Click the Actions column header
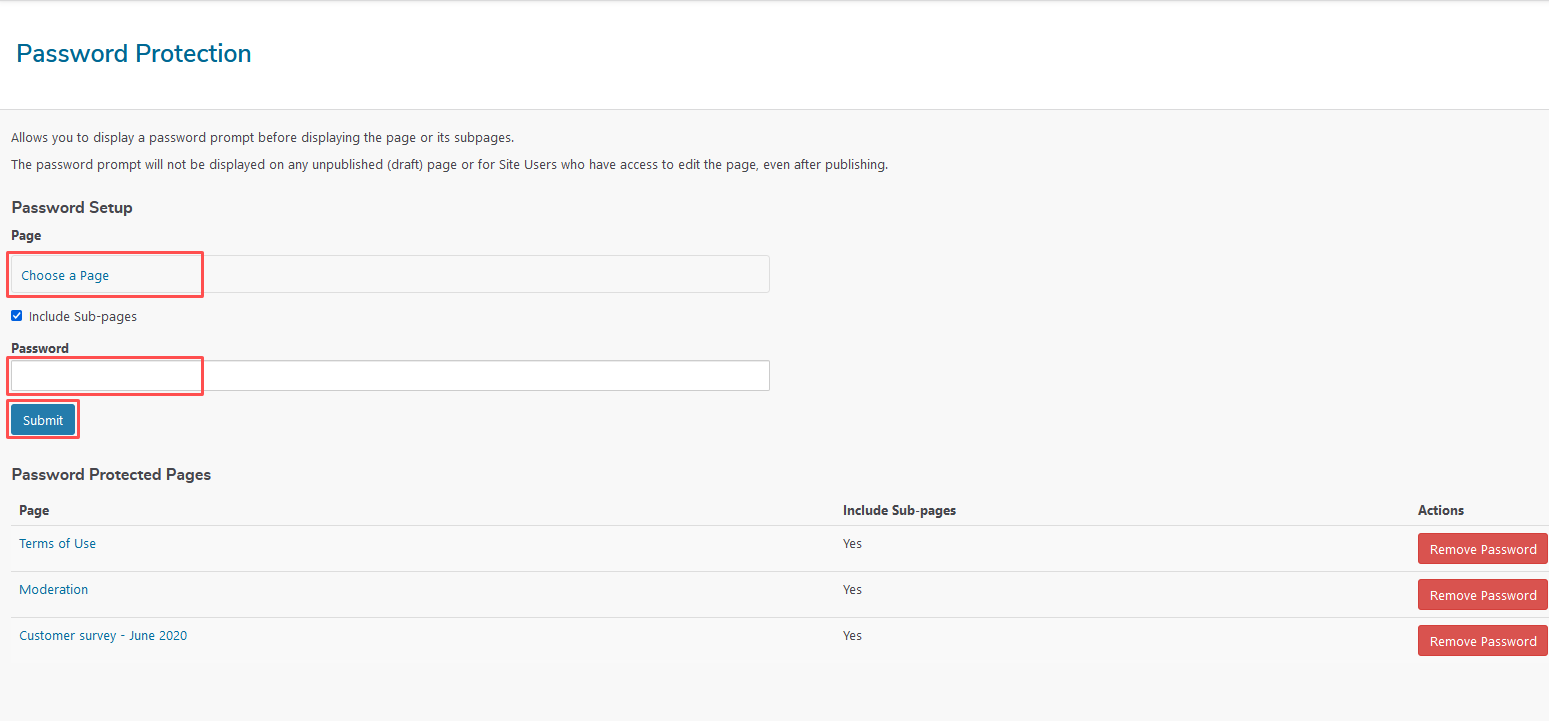1549x721 pixels. pos(1441,510)
